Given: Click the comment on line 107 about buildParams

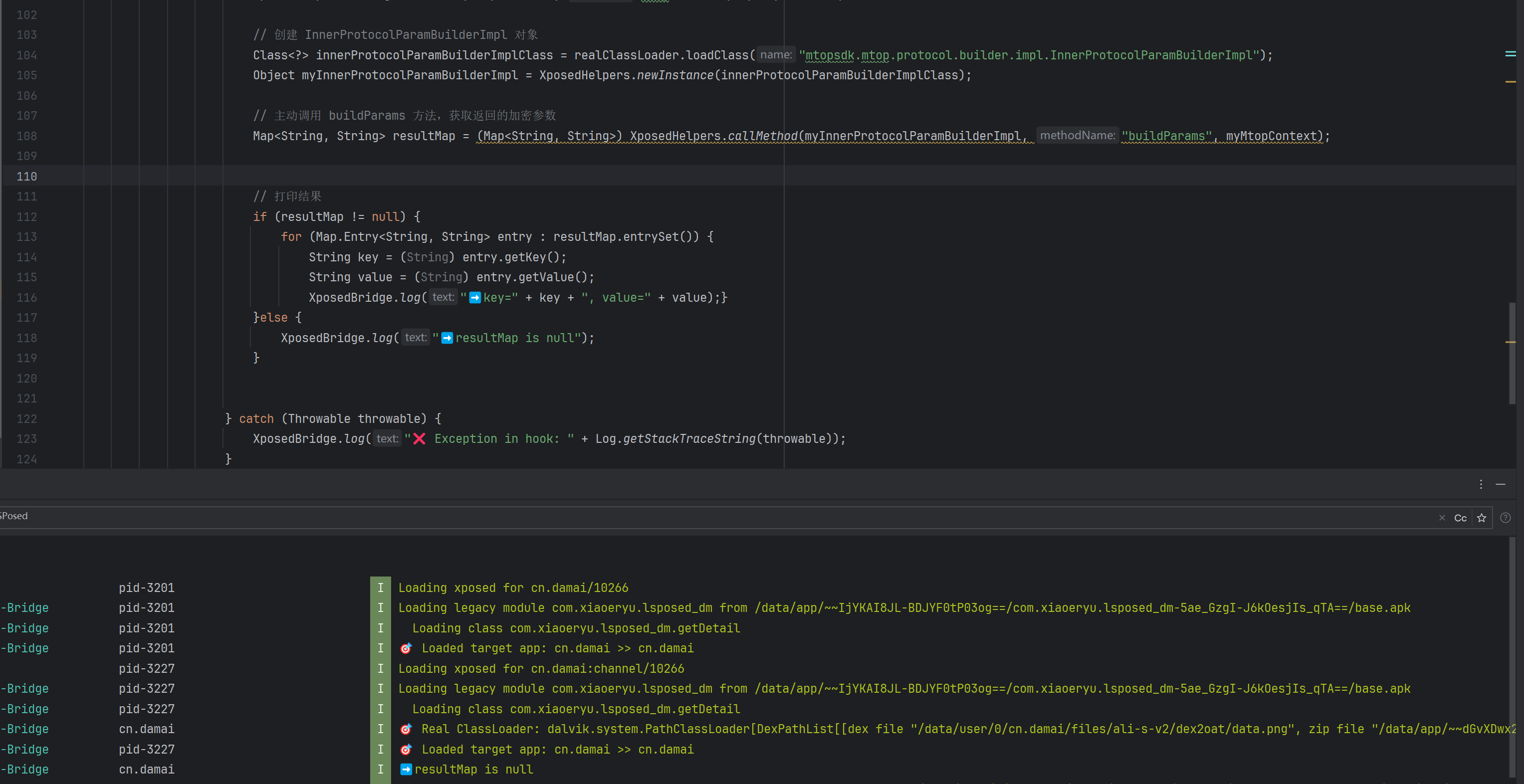Looking at the screenshot, I should [405, 115].
